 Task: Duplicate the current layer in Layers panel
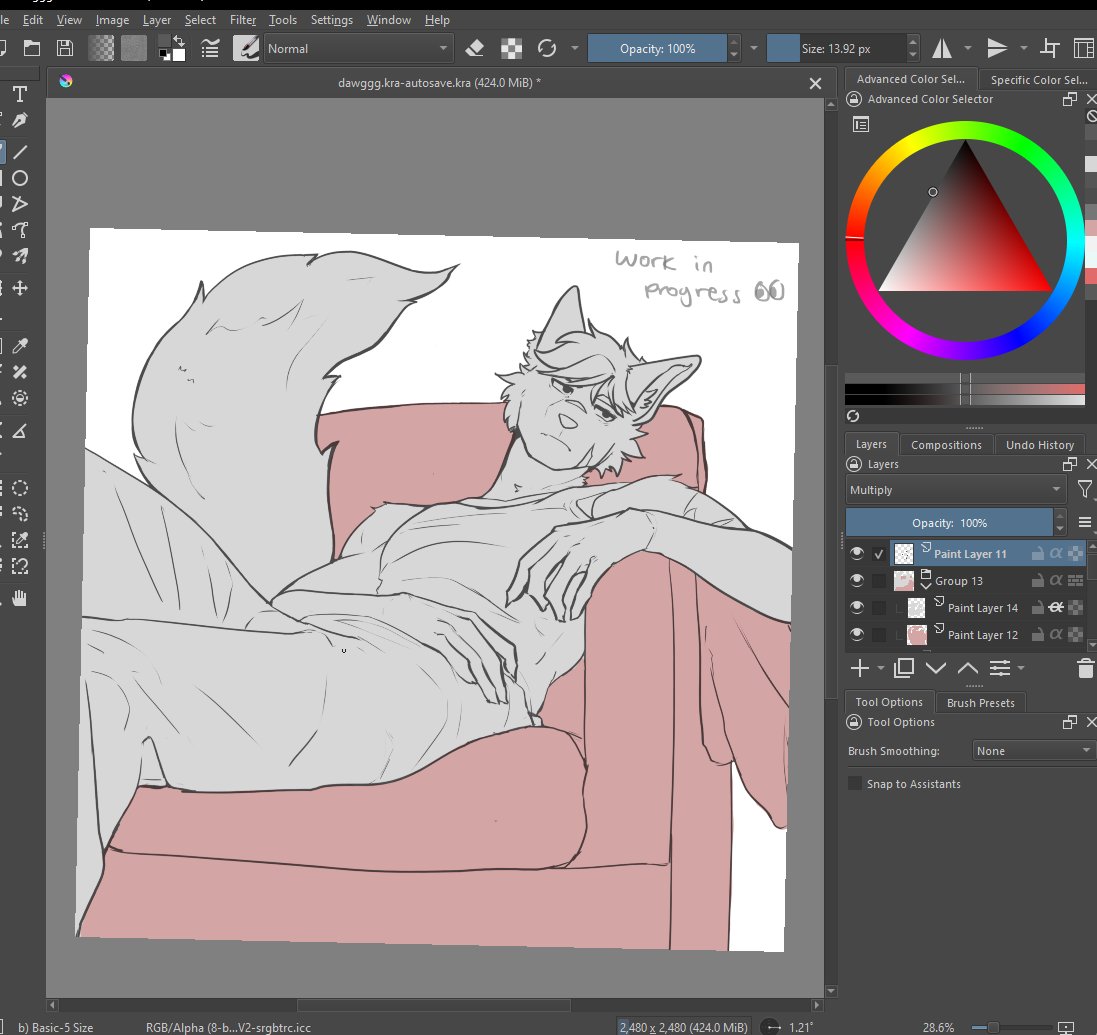coord(904,668)
